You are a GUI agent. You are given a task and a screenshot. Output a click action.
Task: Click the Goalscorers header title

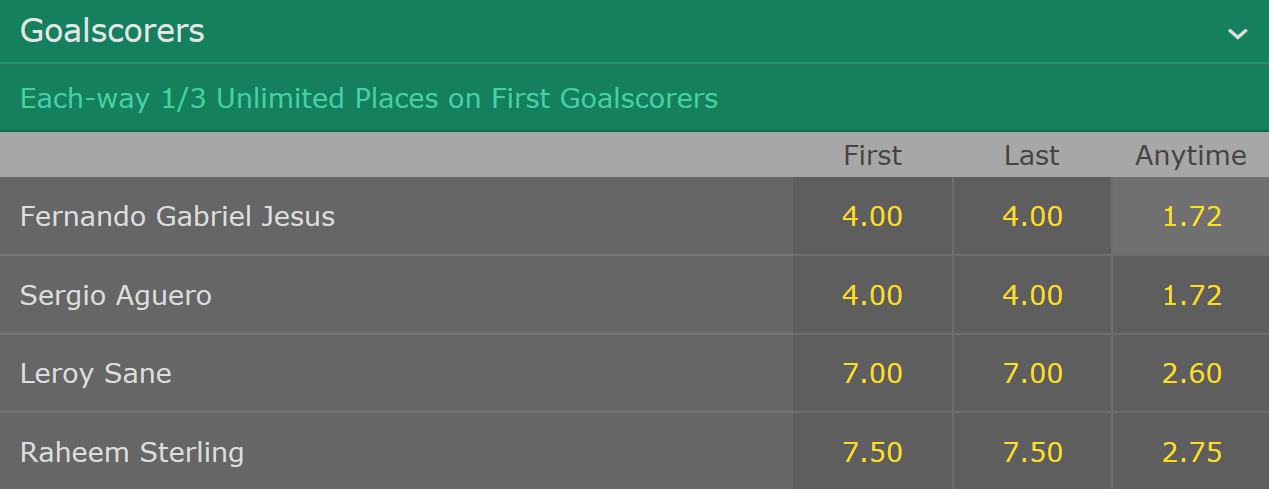point(112,31)
